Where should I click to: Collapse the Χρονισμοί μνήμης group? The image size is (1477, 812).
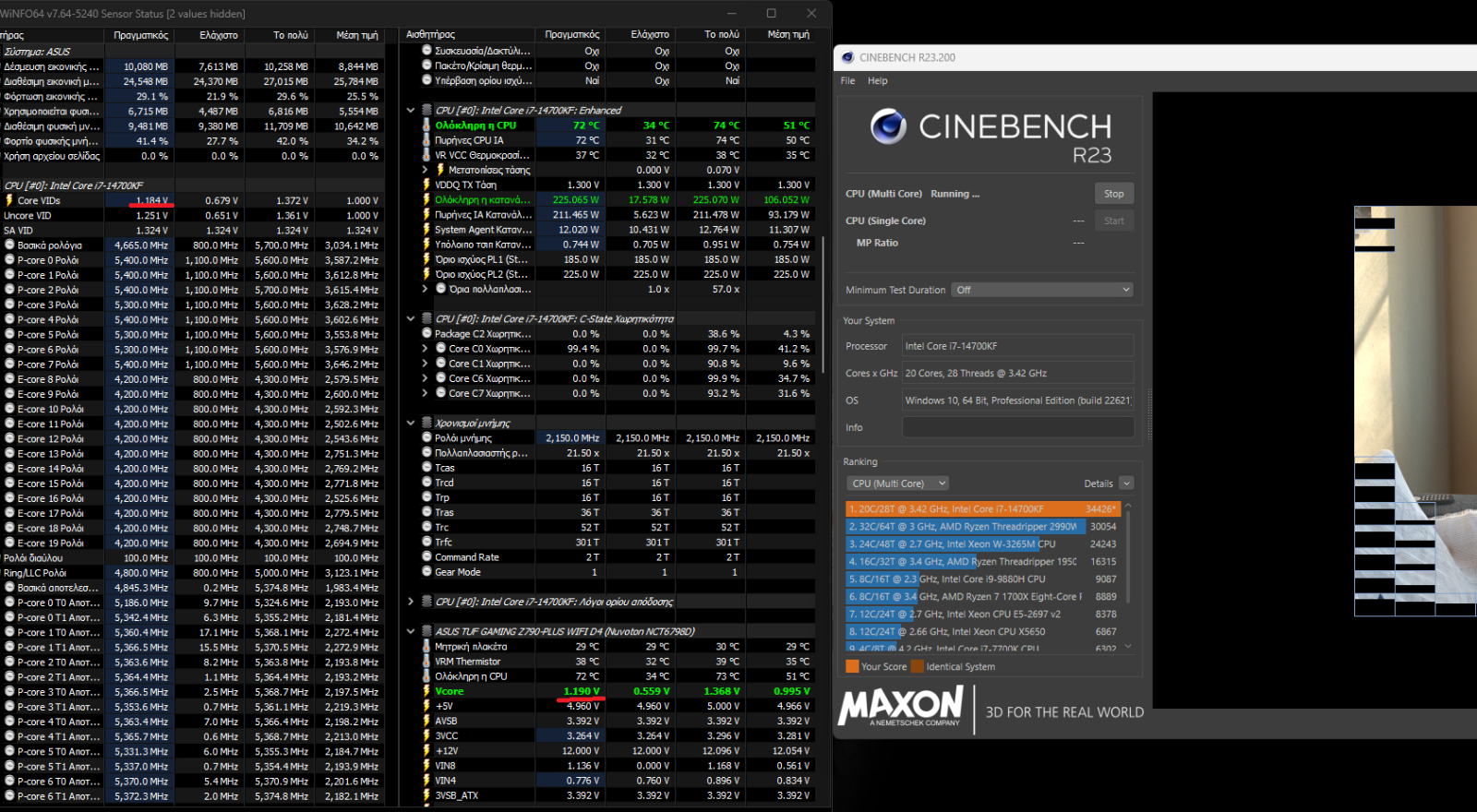tap(411, 424)
